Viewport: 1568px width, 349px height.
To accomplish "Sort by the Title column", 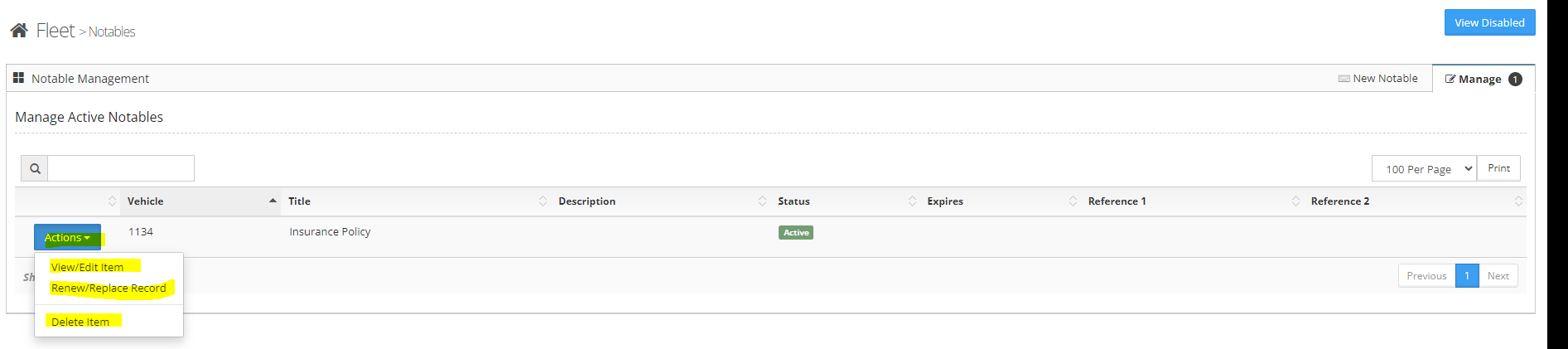I will (x=543, y=201).
